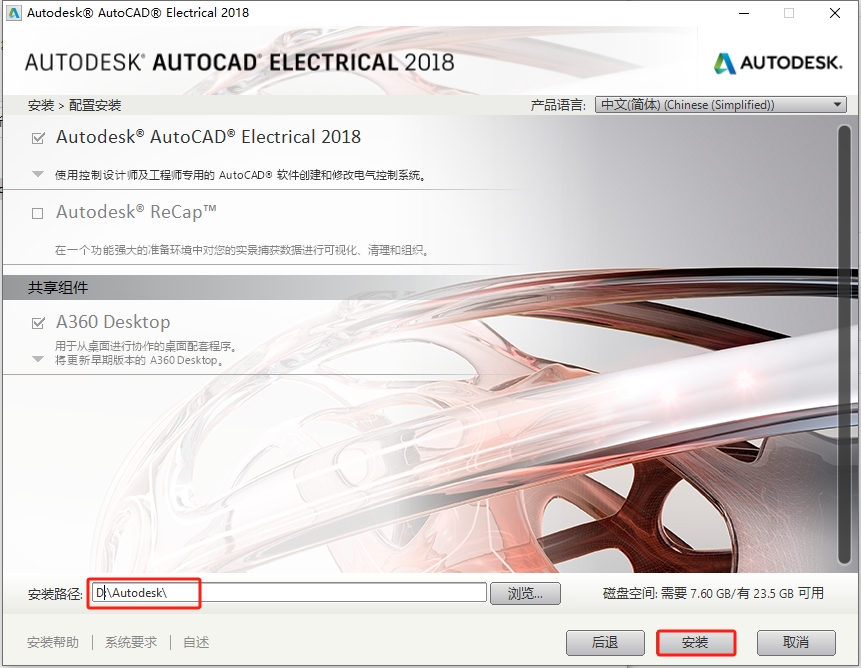Expand AutoCAD Electrical 2018 configuration arrow
The width and height of the screenshot is (861, 668).
pos(38,175)
